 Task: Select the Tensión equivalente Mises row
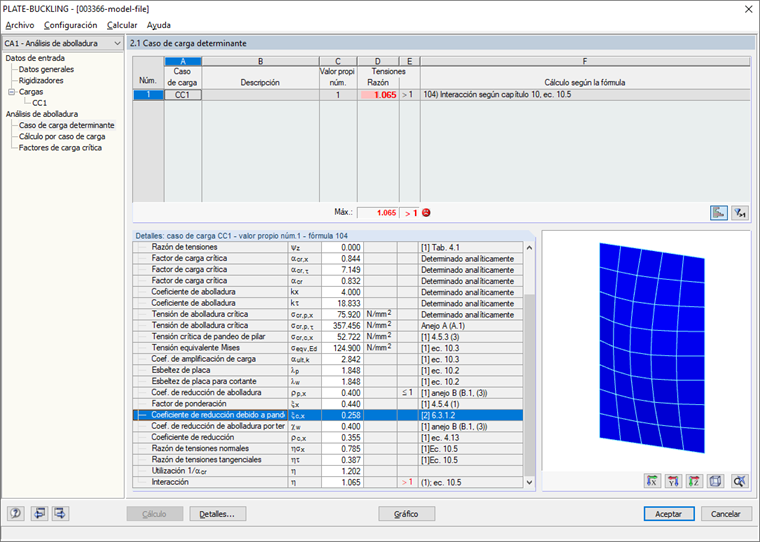click(x=328, y=348)
